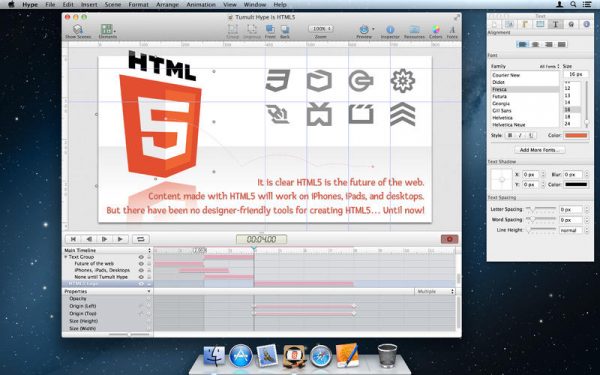The width and height of the screenshot is (600, 375).
Task: Open the Elements toolbar menu
Action: (x=108, y=29)
